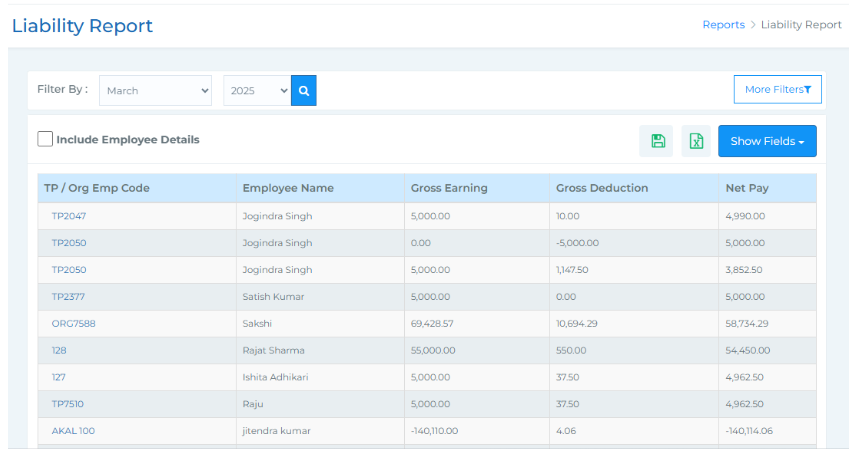
Task: Click the Employee Name column header
Action: [x=288, y=188]
